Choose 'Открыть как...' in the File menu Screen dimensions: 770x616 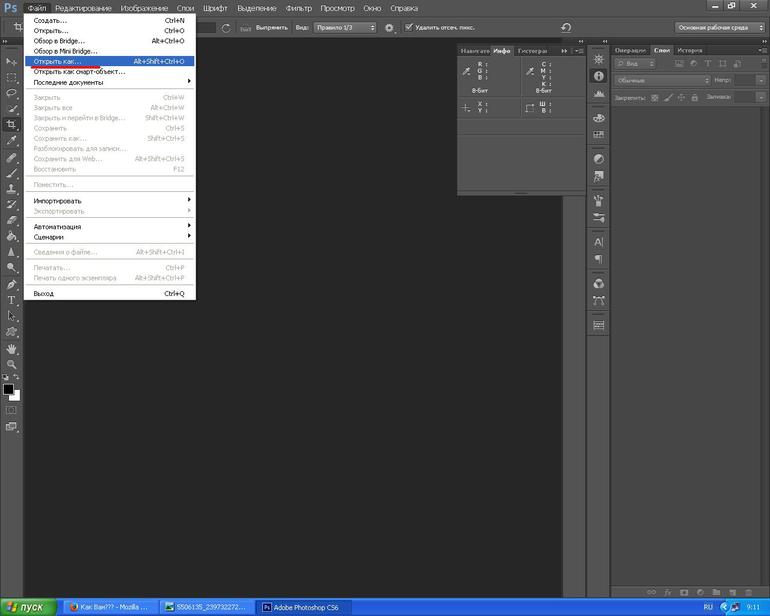click(57, 61)
